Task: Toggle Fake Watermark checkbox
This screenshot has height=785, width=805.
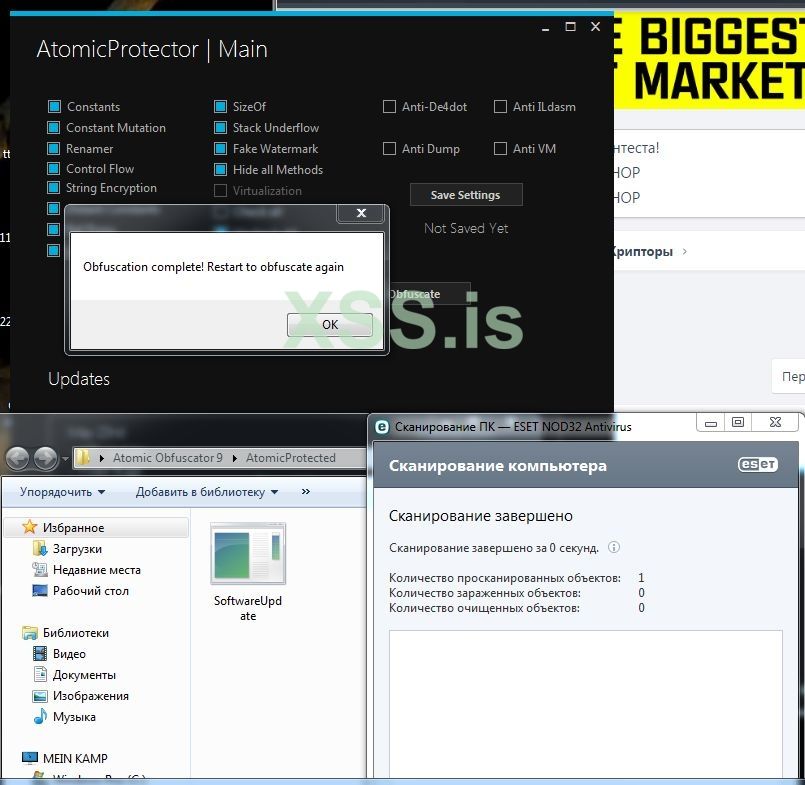Action: tap(220, 148)
